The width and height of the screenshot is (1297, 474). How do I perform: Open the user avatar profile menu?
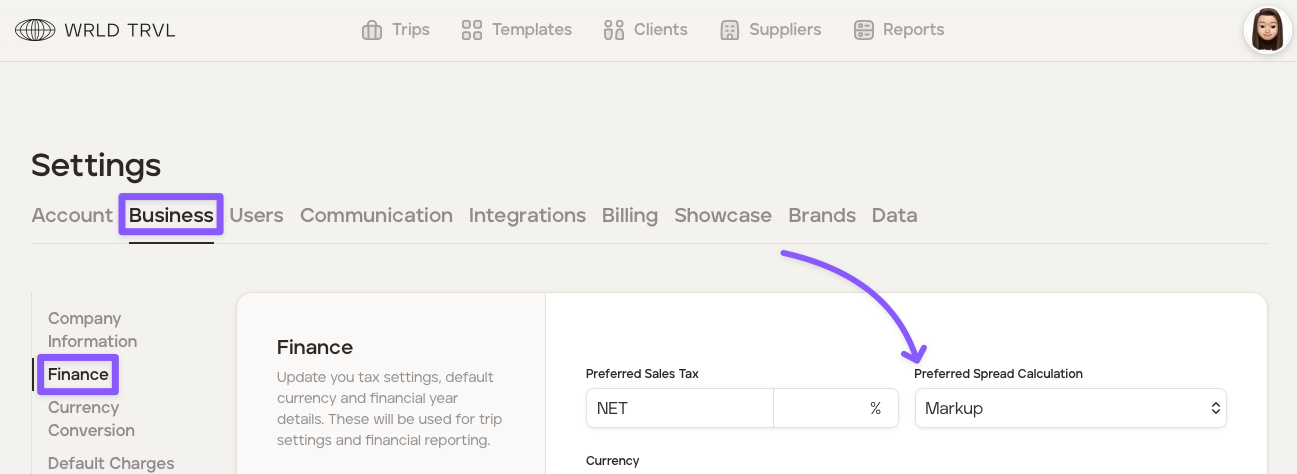[x=1267, y=30]
